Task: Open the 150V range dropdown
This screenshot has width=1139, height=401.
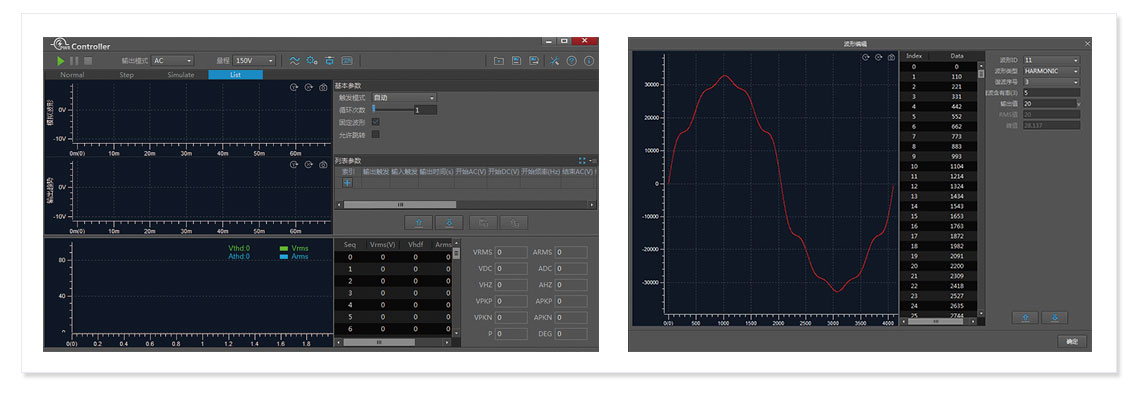Action: tap(254, 61)
